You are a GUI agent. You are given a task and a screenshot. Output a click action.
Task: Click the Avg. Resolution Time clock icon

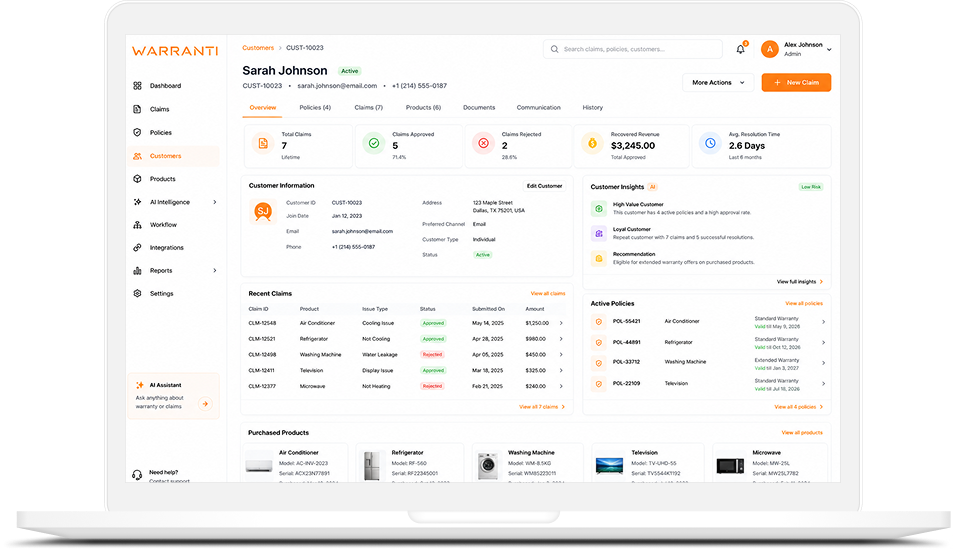(710, 143)
